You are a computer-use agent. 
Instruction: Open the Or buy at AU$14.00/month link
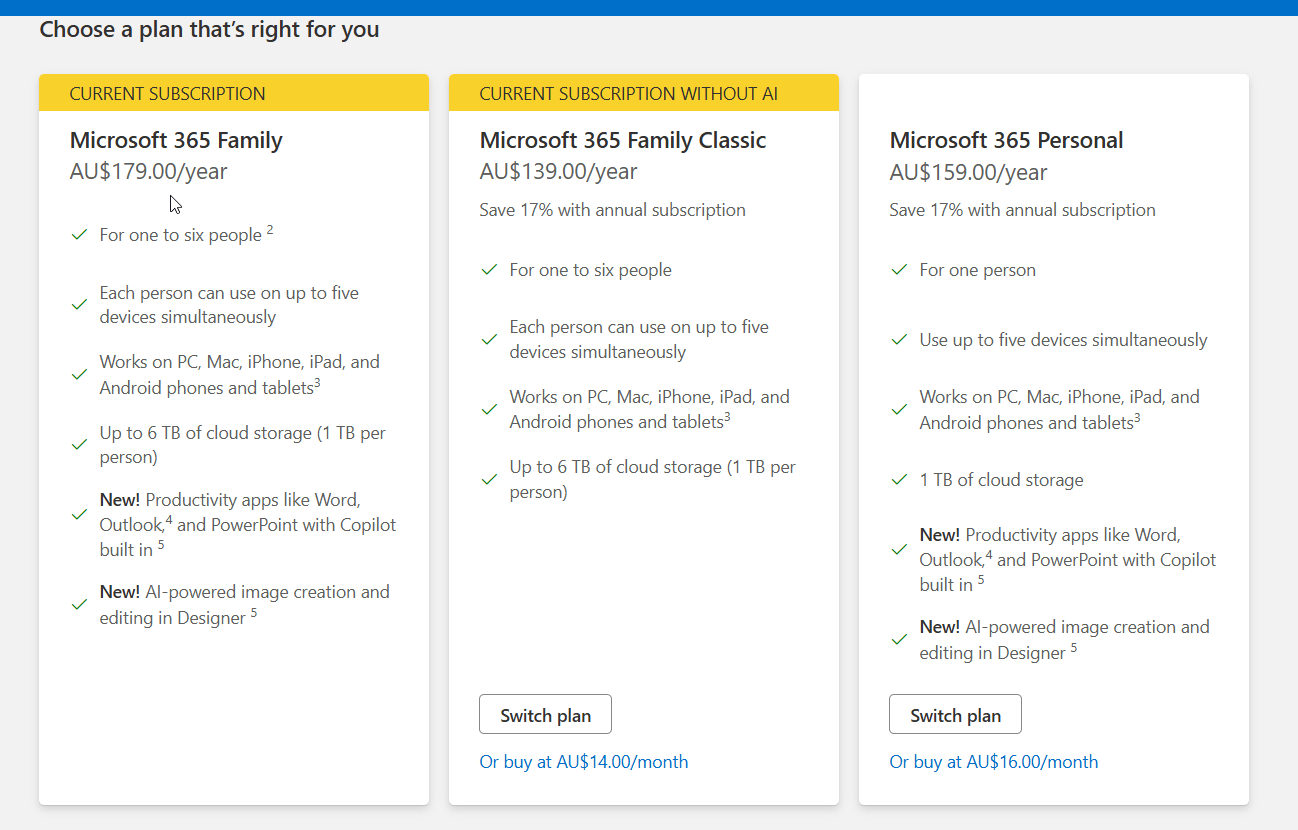(584, 761)
